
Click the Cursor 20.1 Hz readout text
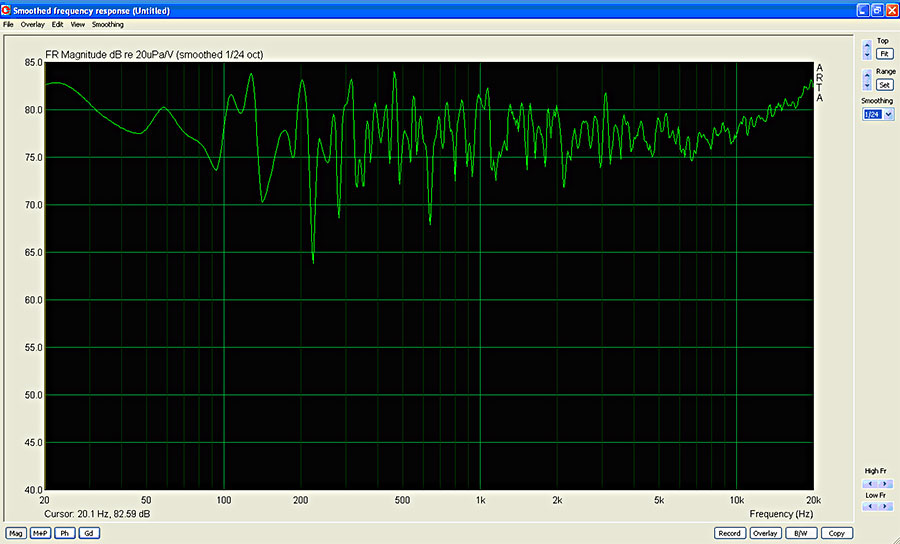(97, 514)
